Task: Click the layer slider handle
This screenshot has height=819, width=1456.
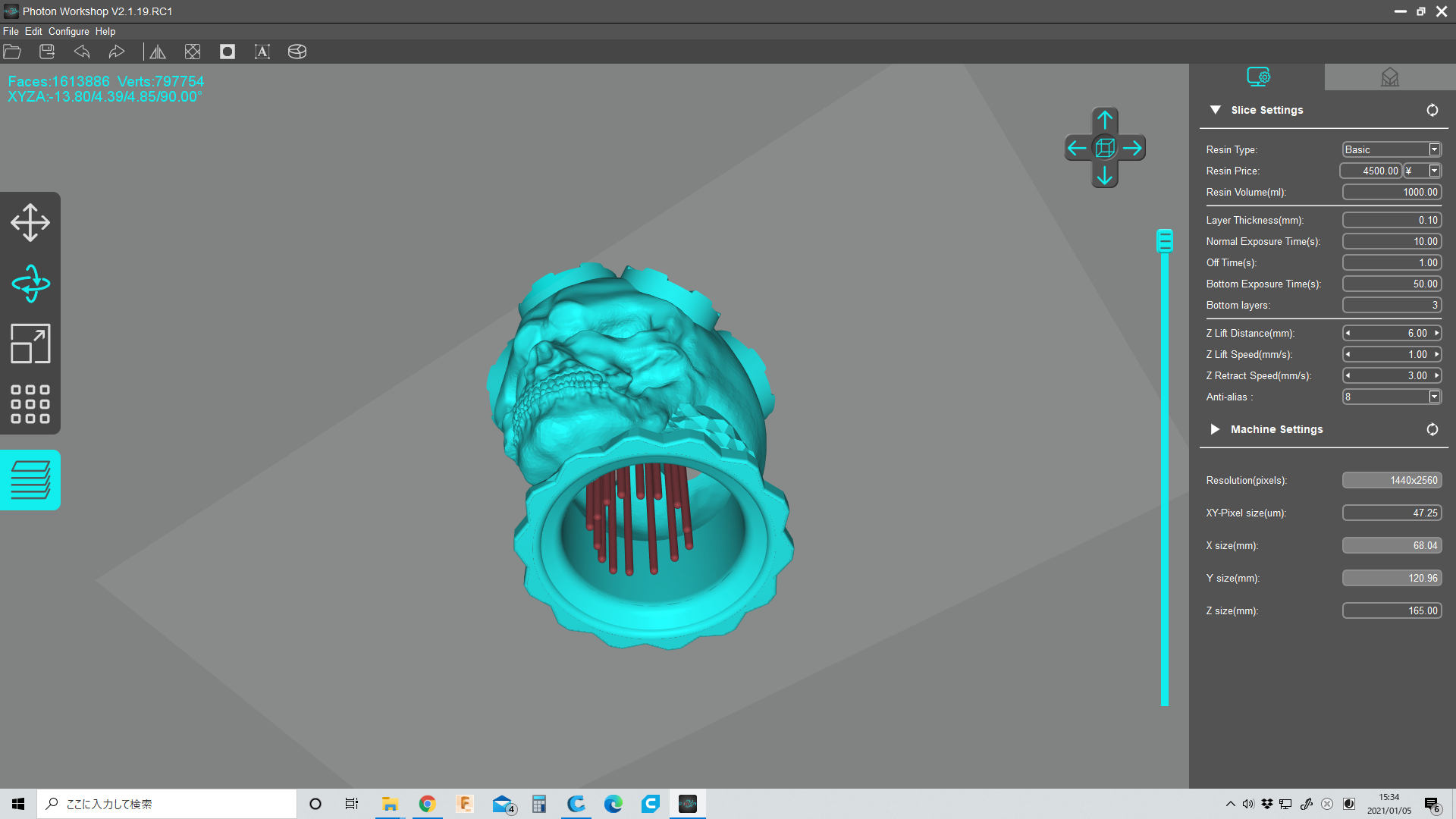Action: tap(1165, 240)
